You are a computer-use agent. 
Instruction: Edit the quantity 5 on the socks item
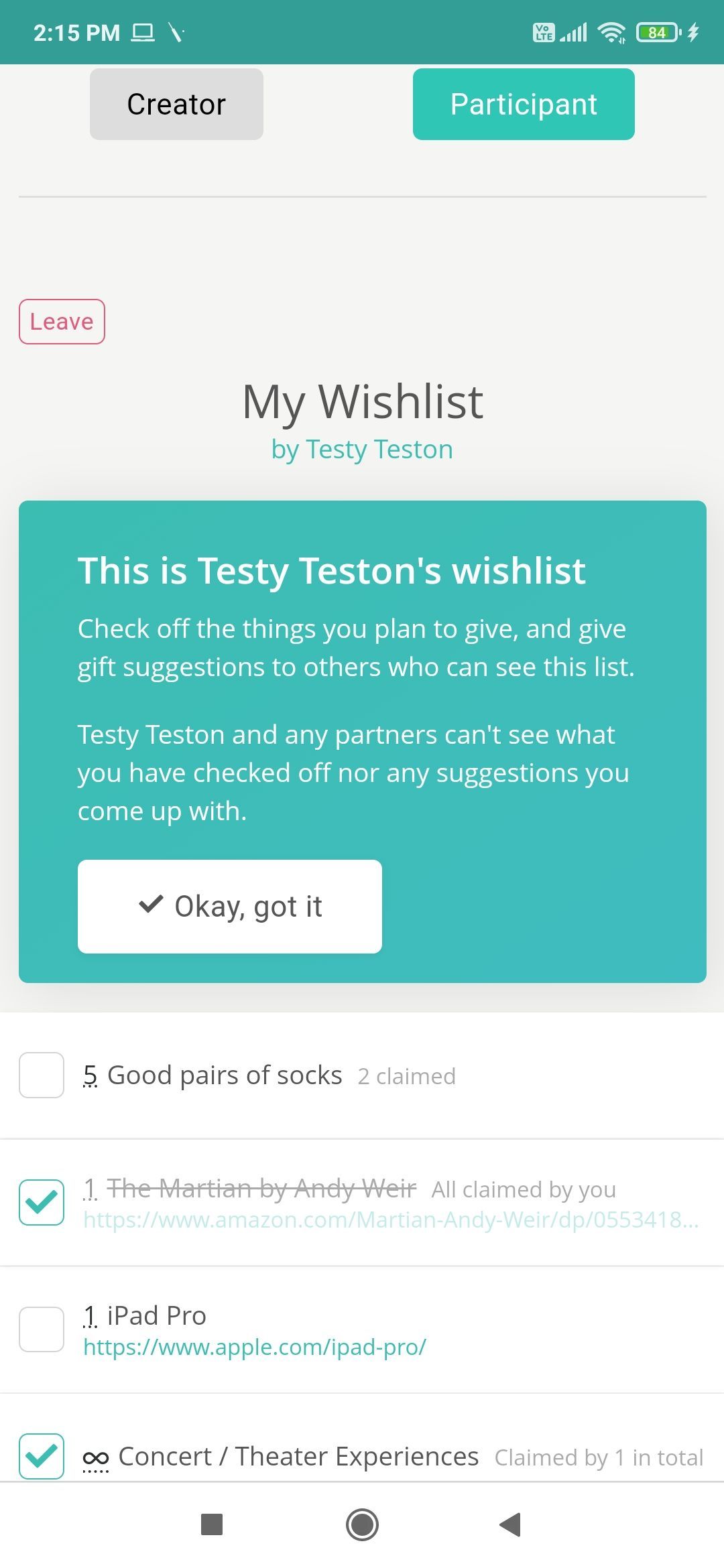[90, 1074]
